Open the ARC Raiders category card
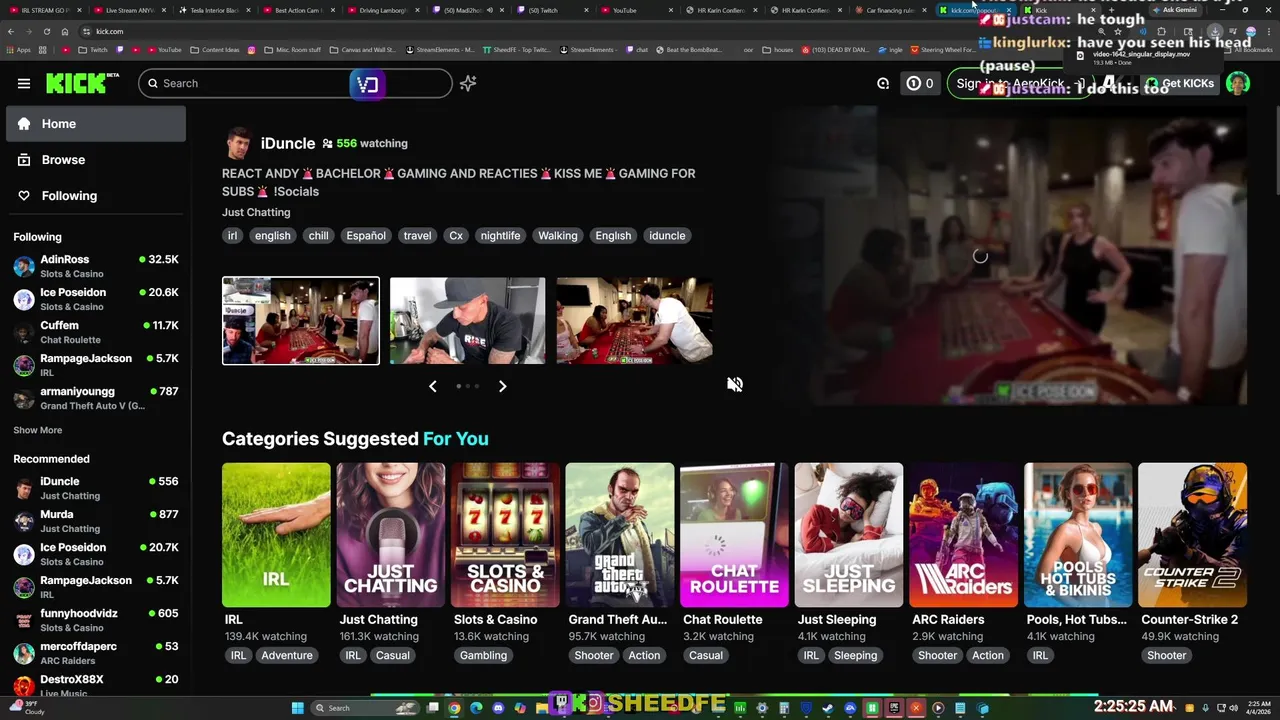This screenshot has width=1280, height=720. pos(963,535)
